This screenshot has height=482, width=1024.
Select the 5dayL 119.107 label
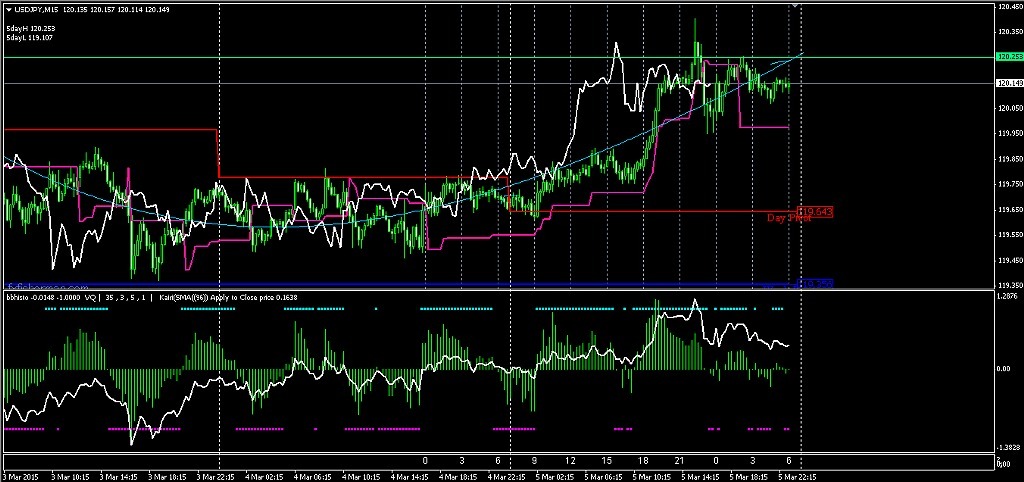28,38
